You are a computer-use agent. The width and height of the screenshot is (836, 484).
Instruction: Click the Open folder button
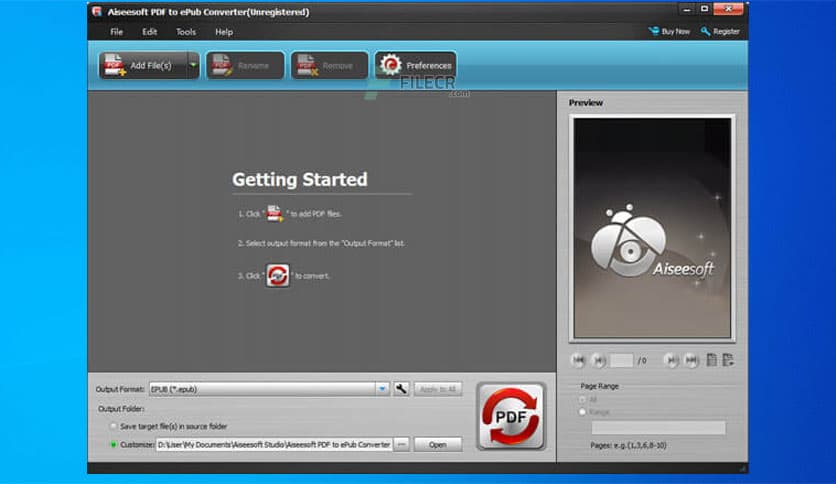438,445
